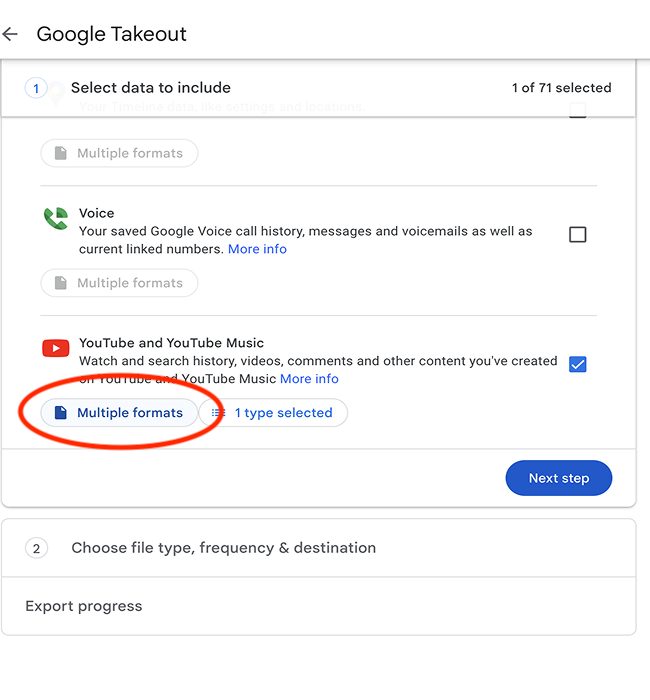Screen dimensions: 650x700
Task: Go back using the arrow icon
Action: (x=11, y=34)
